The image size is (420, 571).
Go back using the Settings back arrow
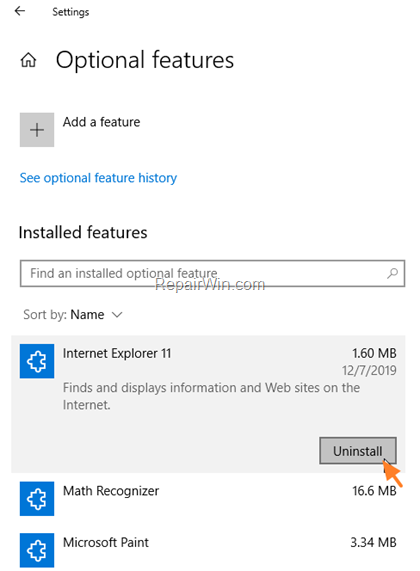coord(20,11)
